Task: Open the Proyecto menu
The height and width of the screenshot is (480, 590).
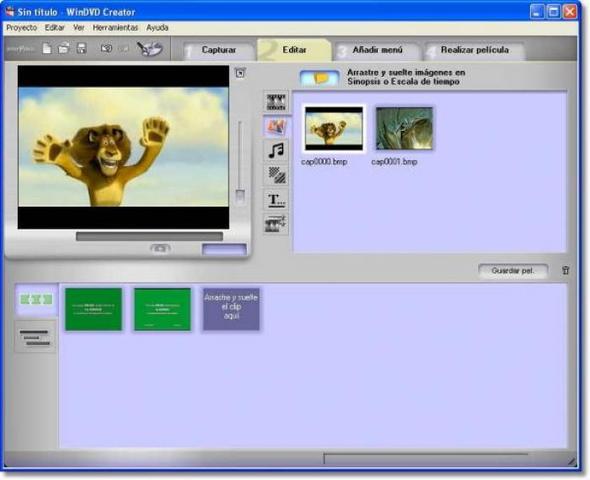Action: pyautogui.click(x=22, y=27)
